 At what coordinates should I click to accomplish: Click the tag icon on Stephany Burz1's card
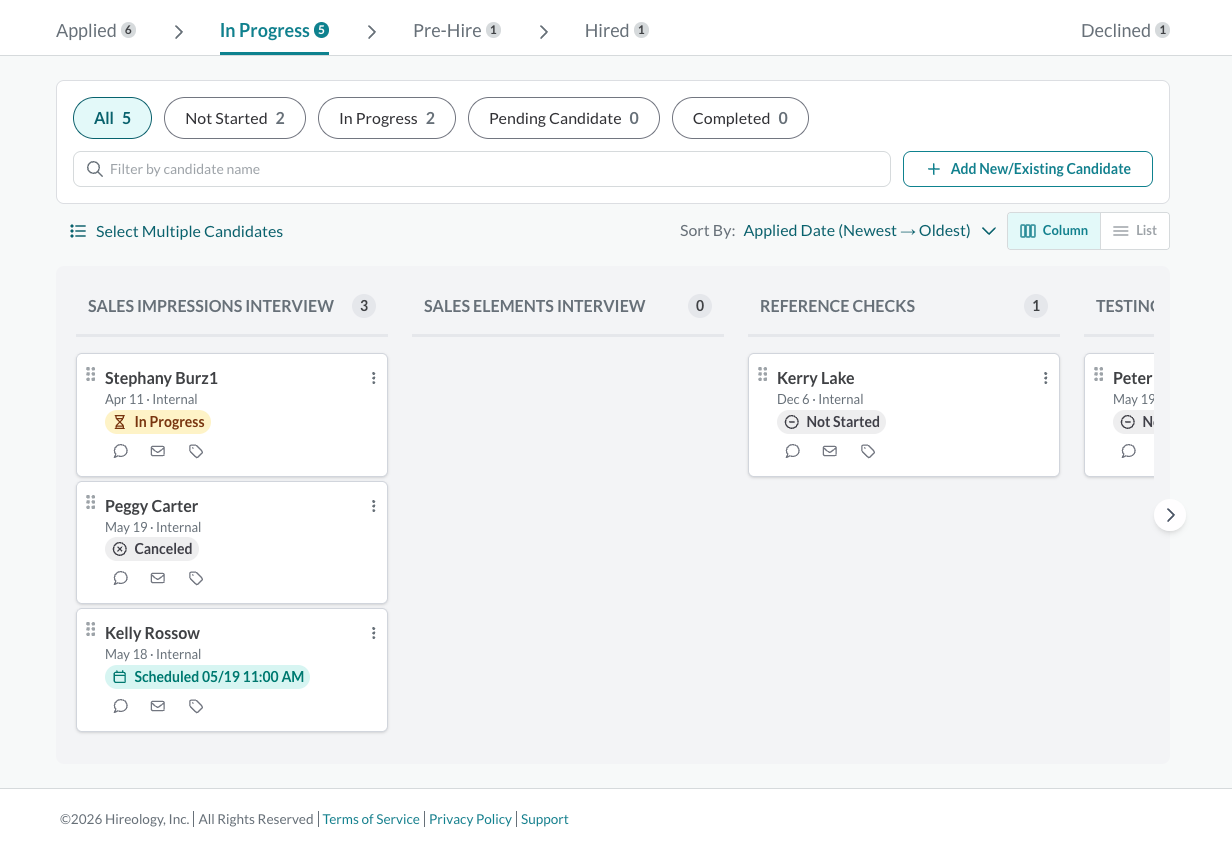coord(196,451)
